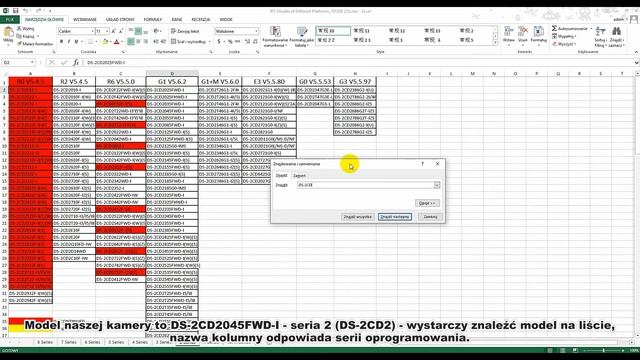Click text orientation icon
The height and width of the screenshot is (360, 640).
(157, 31)
